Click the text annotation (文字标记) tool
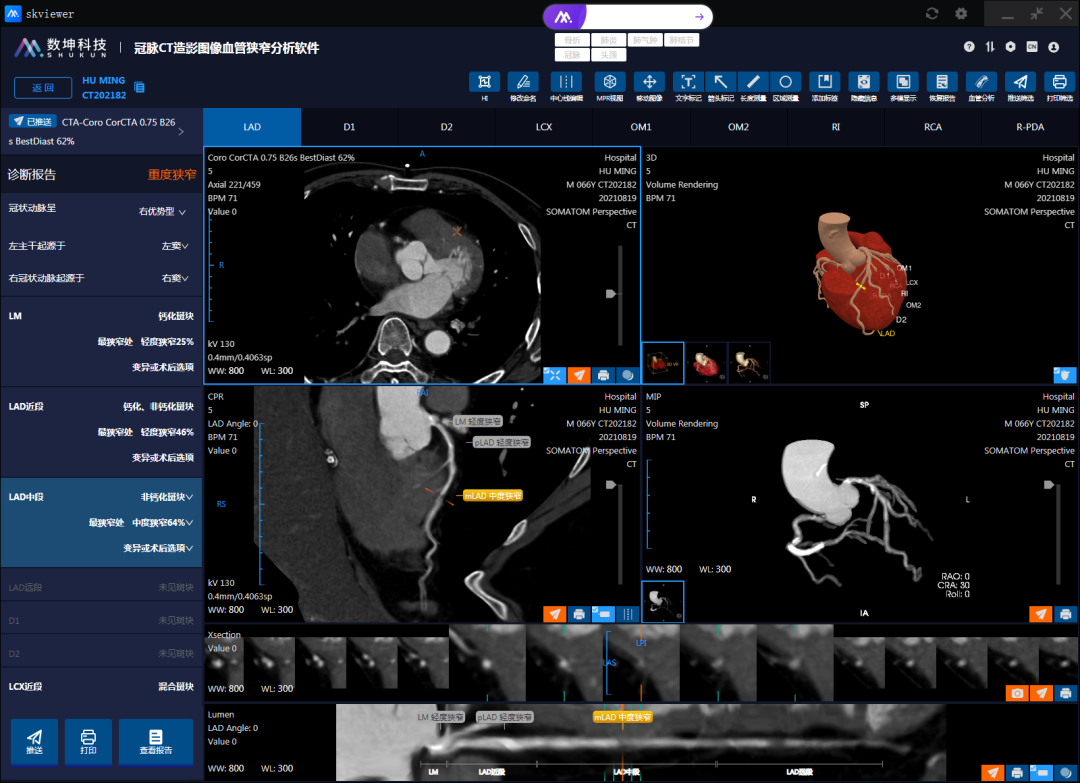Image resolution: width=1080 pixels, height=783 pixels. (x=688, y=83)
